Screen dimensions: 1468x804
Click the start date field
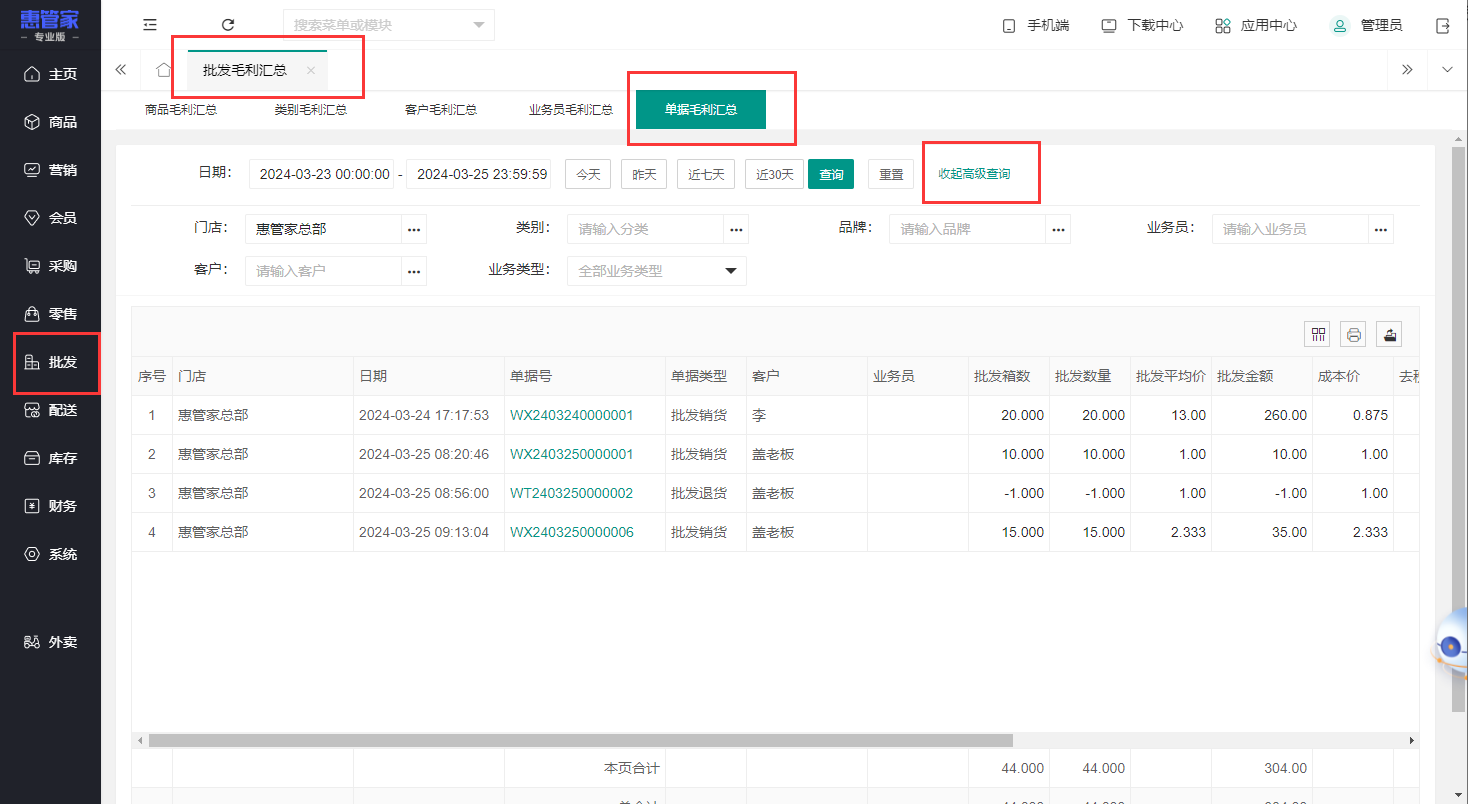tap(322, 174)
